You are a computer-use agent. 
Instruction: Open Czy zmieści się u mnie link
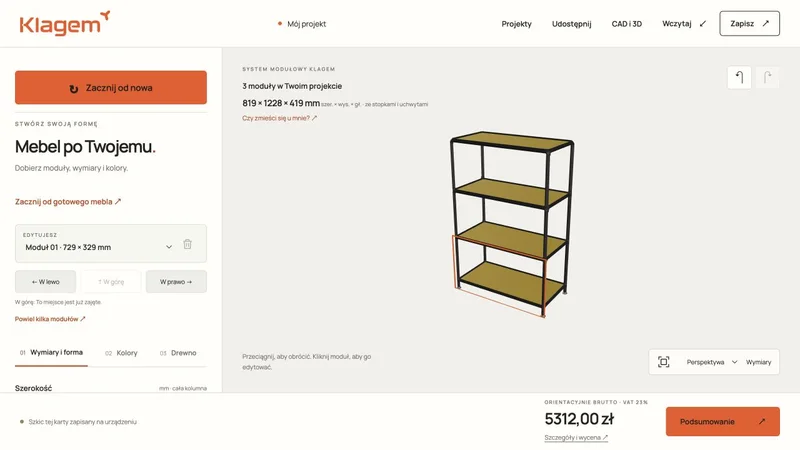click(x=280, y=118)
